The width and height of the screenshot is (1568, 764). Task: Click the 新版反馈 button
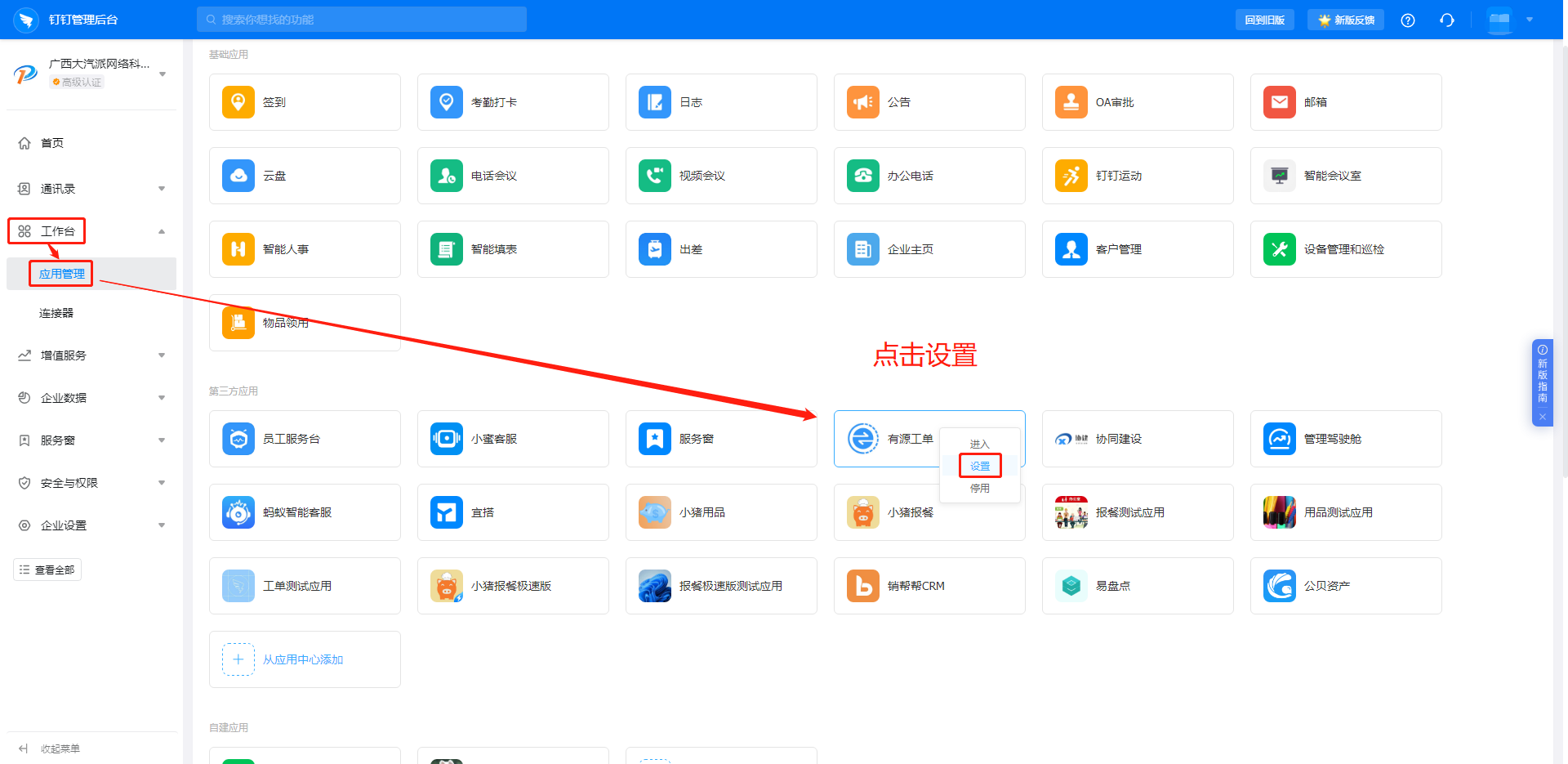coord(1345,20)
